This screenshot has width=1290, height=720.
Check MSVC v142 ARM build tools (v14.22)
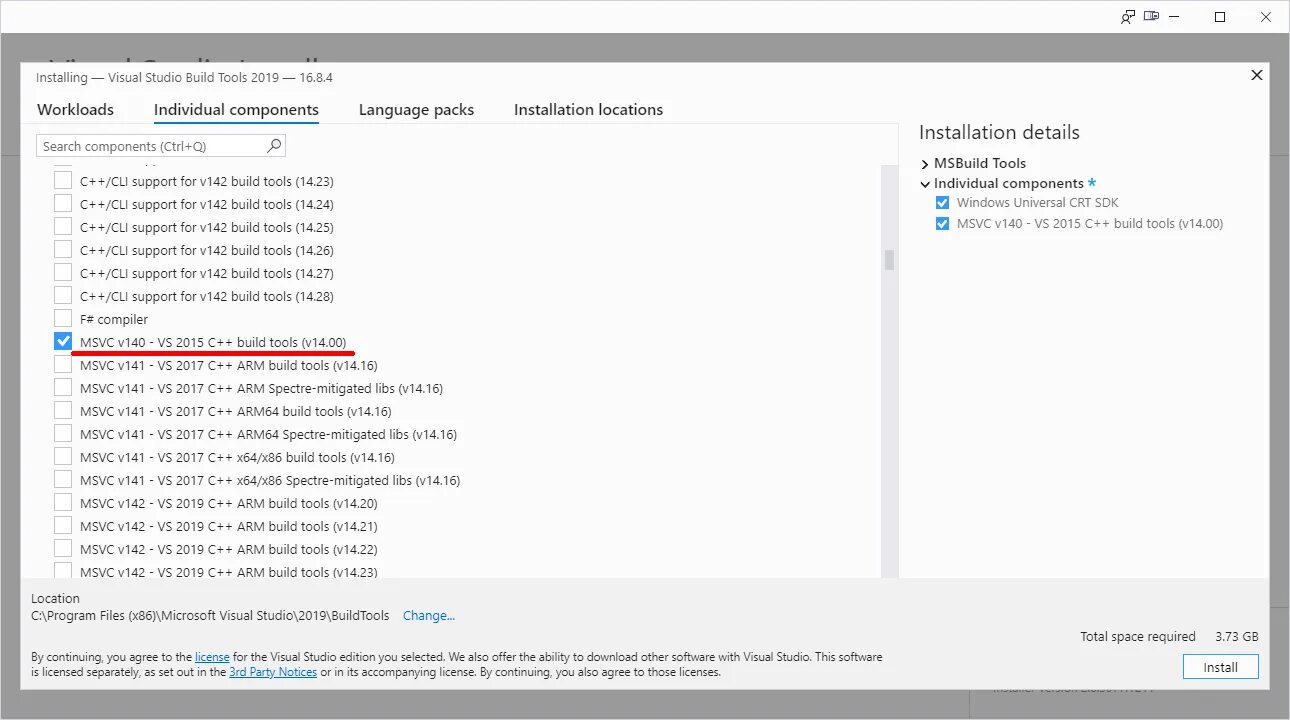[x=63, y=549]
